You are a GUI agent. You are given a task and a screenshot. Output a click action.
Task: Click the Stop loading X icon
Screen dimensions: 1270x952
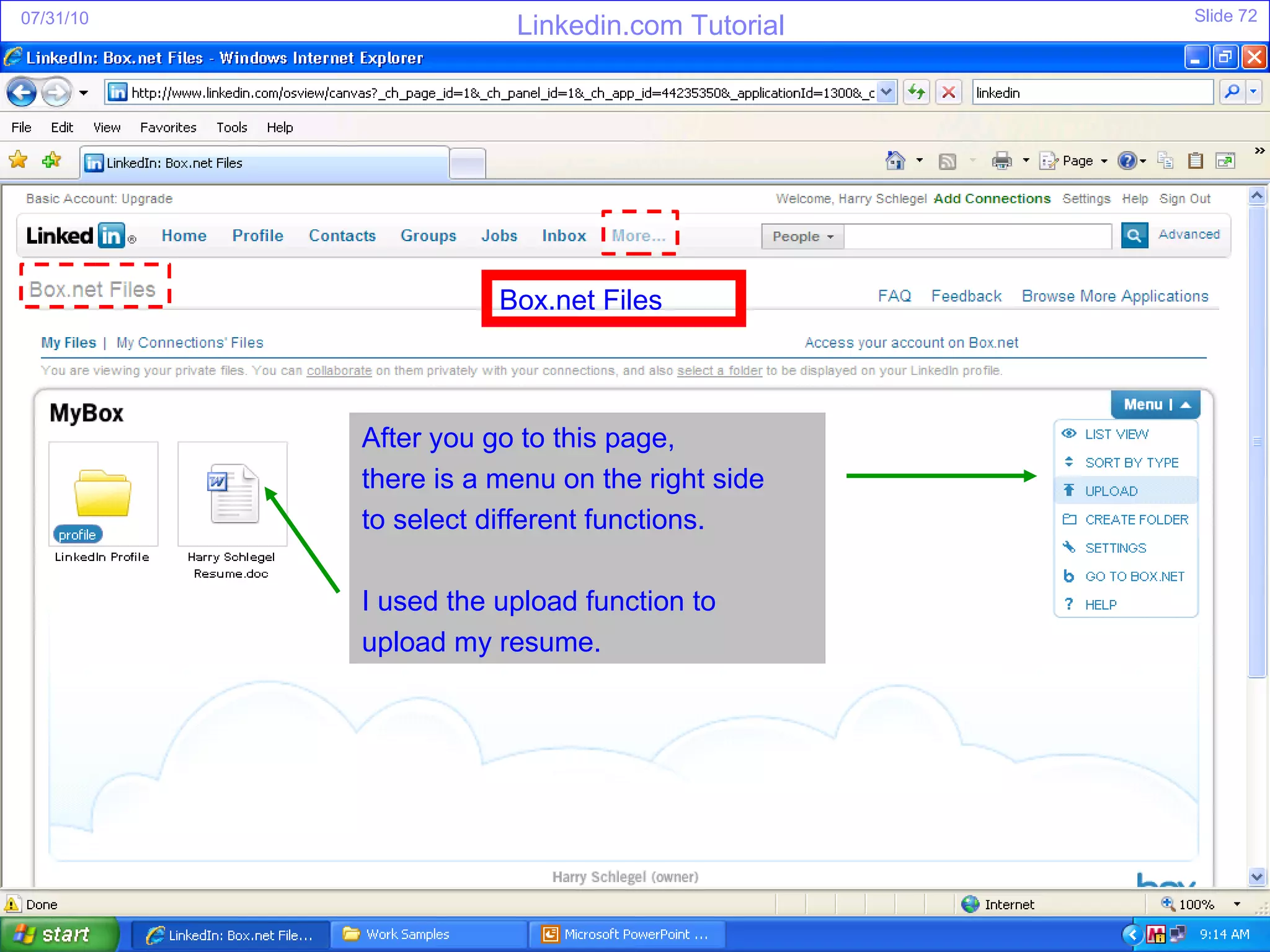948,93
